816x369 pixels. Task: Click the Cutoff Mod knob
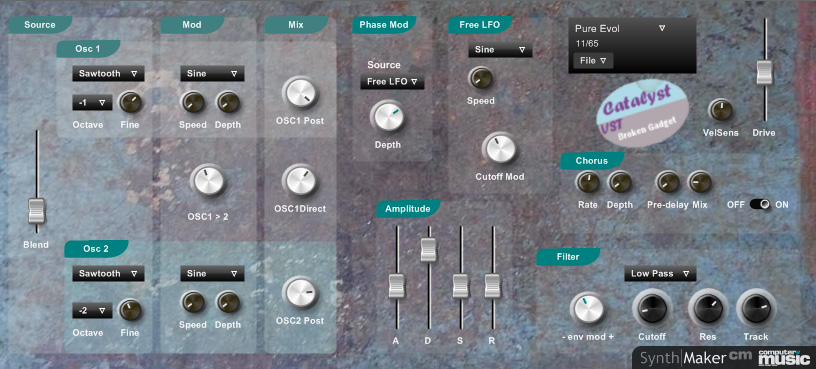point(500,149)
